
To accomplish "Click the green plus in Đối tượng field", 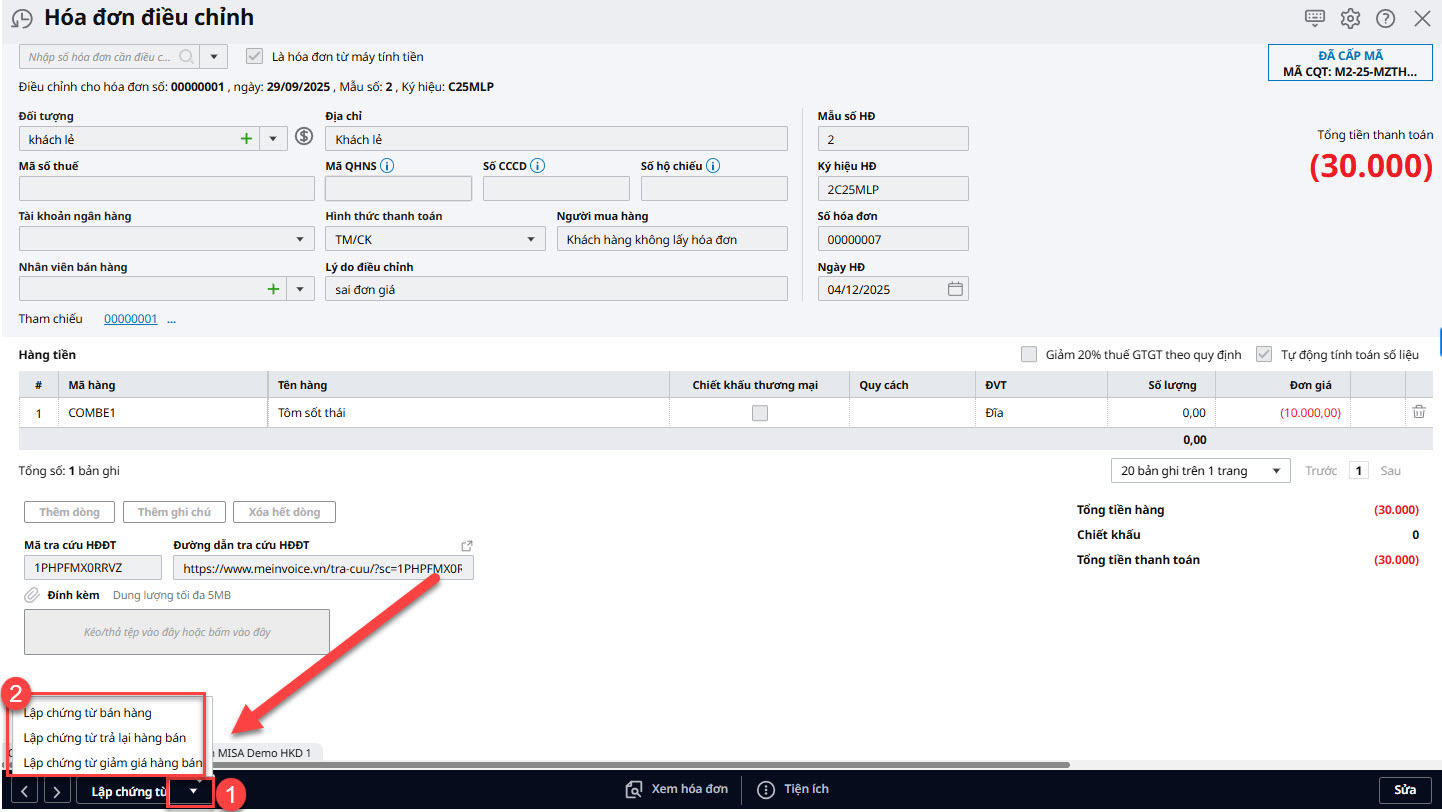I will click(x=246, y=139).
